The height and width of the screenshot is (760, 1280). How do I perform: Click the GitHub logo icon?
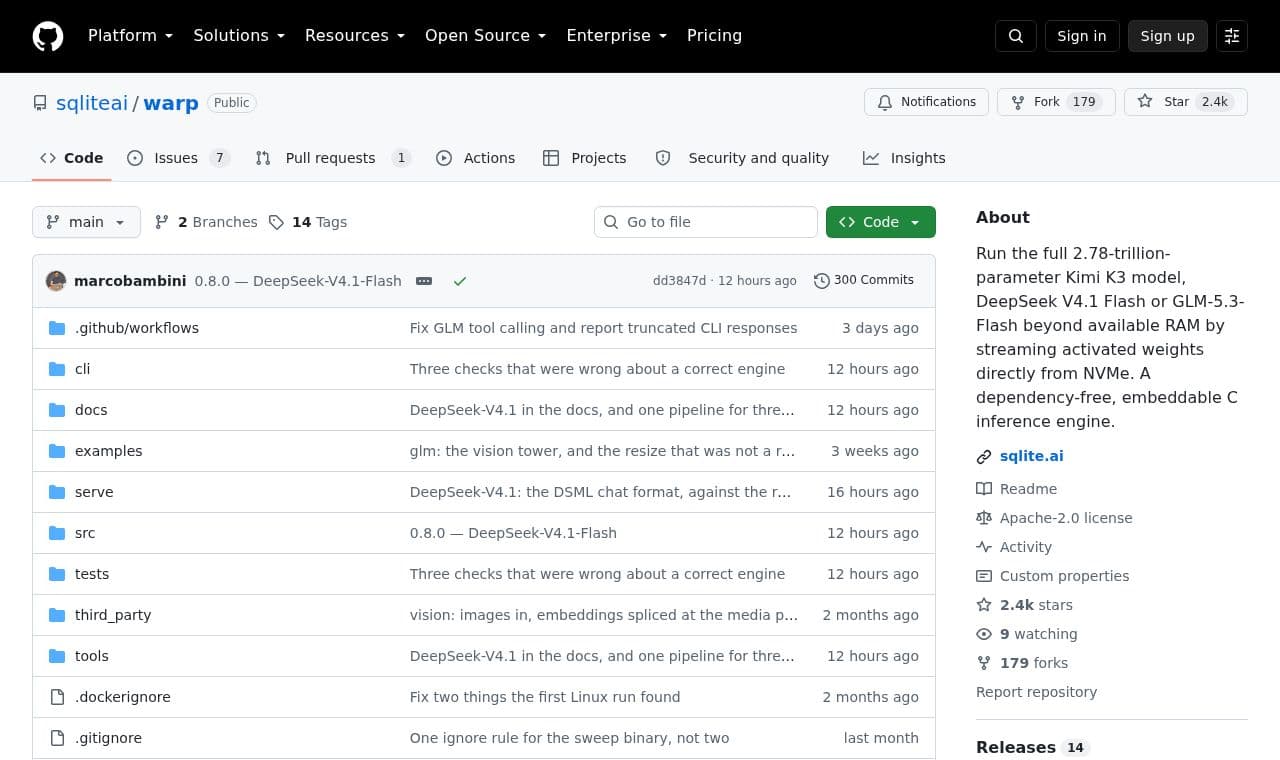(48, 36)
